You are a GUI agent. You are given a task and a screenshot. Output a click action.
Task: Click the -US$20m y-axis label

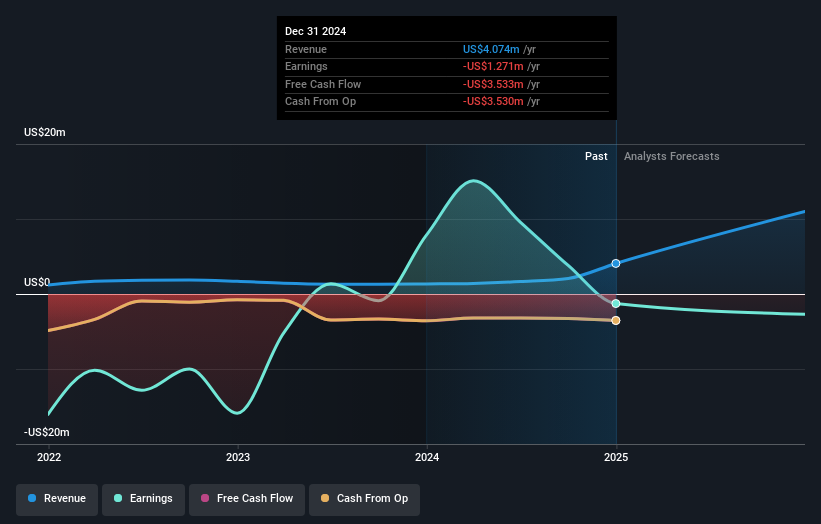47,432
